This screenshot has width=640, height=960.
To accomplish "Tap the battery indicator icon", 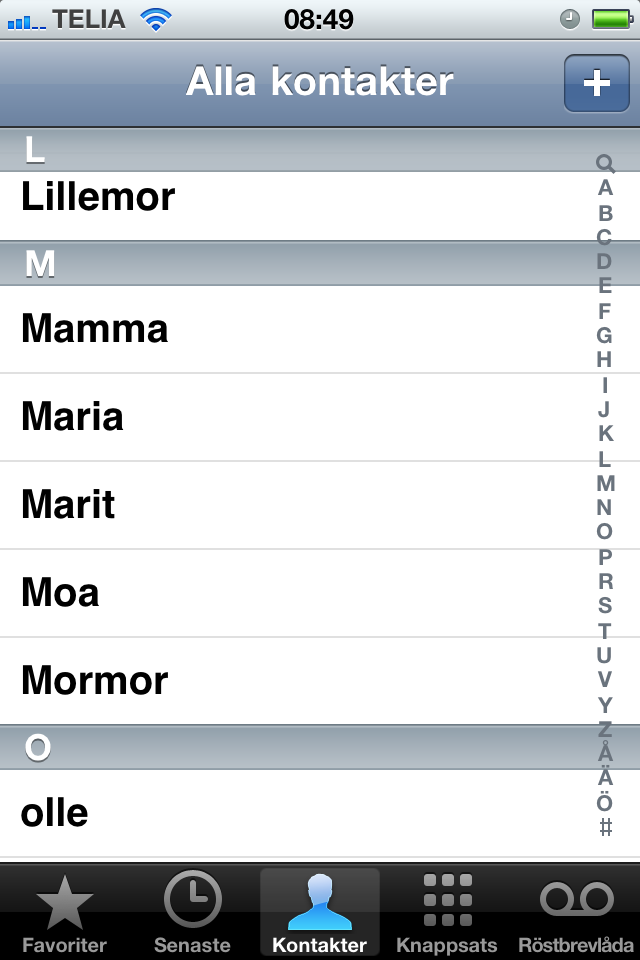I will coord(612,20).
